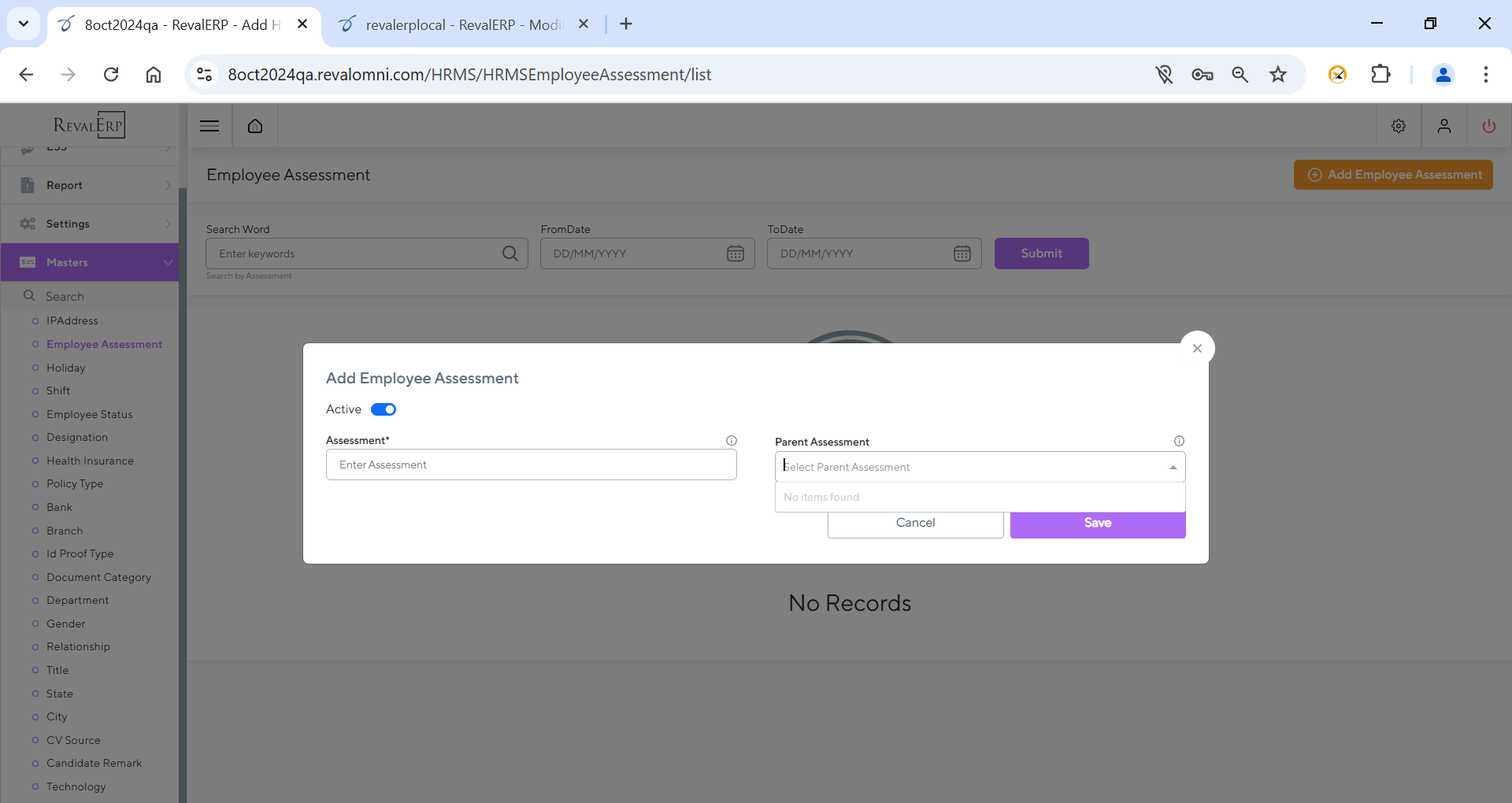Toggle the Active switch off
Image resolution: width=1512 pixels, height=803 pixels.
pyautogui.click(x=384, y=409)
